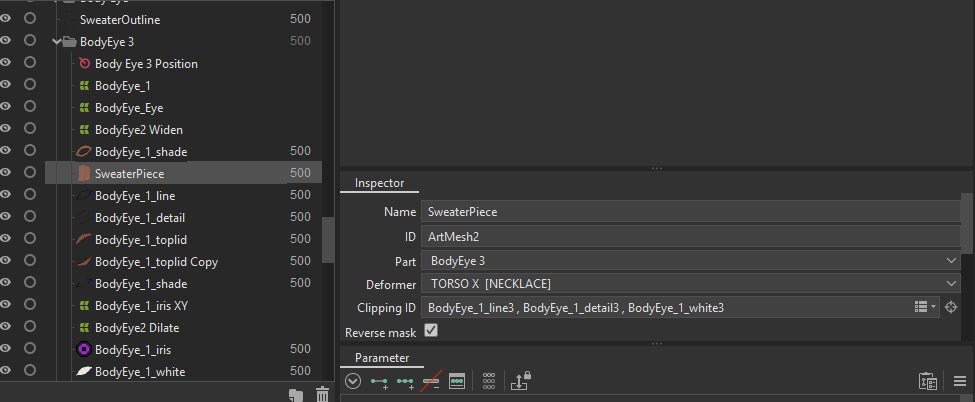Toggle the lock circle on SweaterPiece row
The height and width of the screenshot is (402, 975).
(x=30, y=172)
